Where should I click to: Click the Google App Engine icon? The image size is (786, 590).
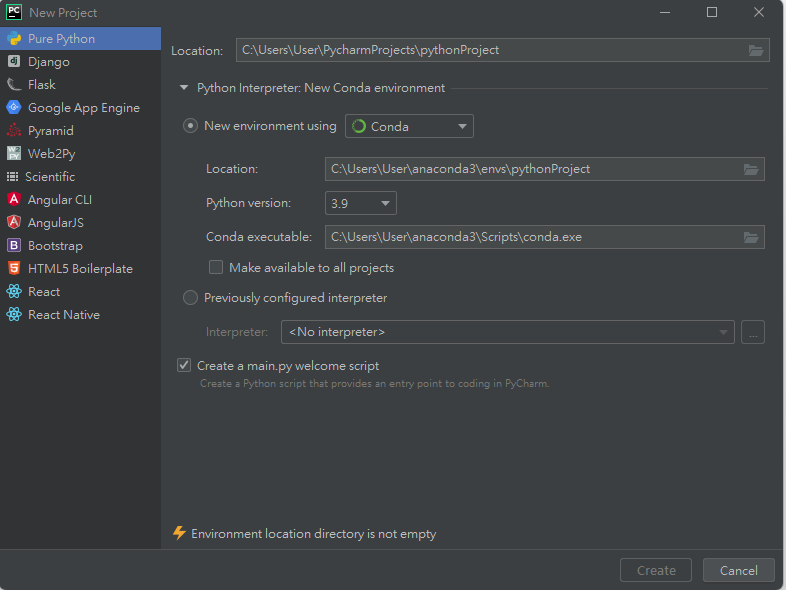pyautogui.click(x=14, y=108)
